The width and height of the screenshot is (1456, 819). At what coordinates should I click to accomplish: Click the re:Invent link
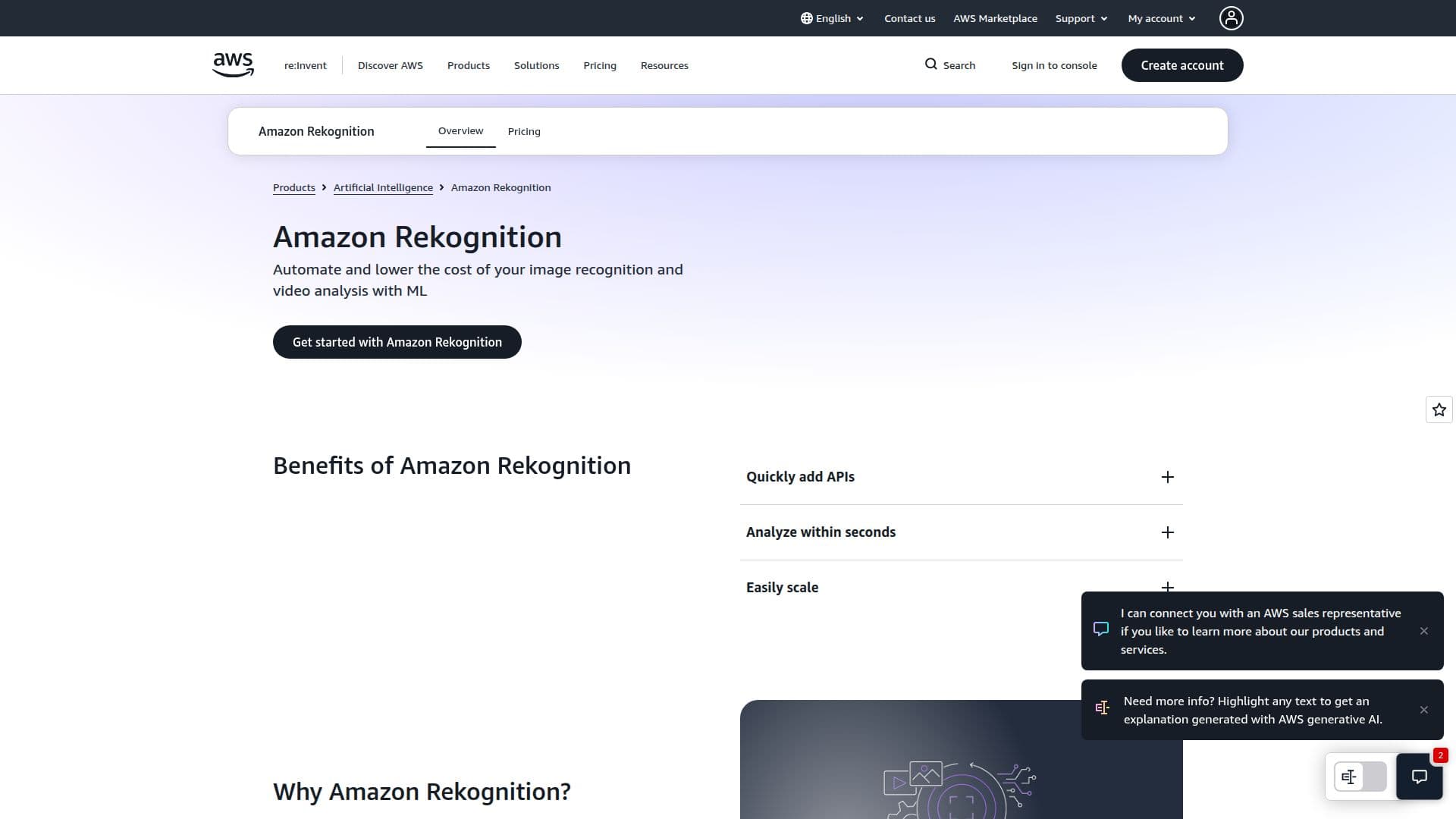click(x=305, y=65)
